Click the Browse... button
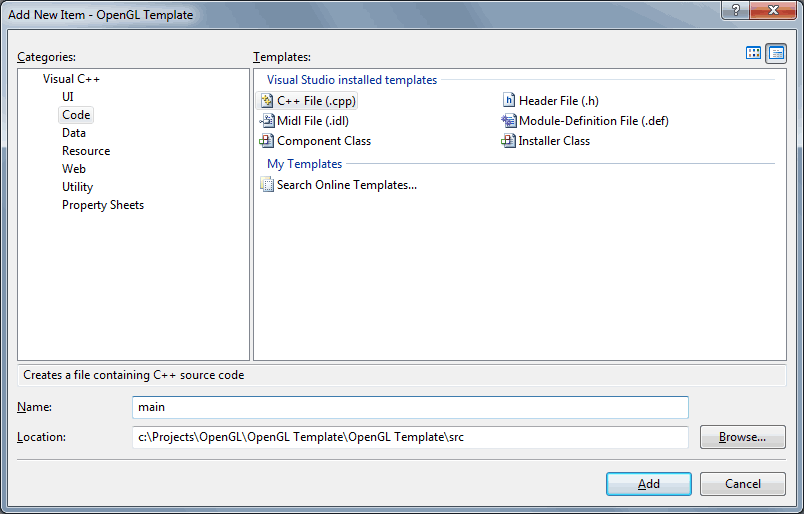This screenshot has width=804, height=514. click(742, 437)
